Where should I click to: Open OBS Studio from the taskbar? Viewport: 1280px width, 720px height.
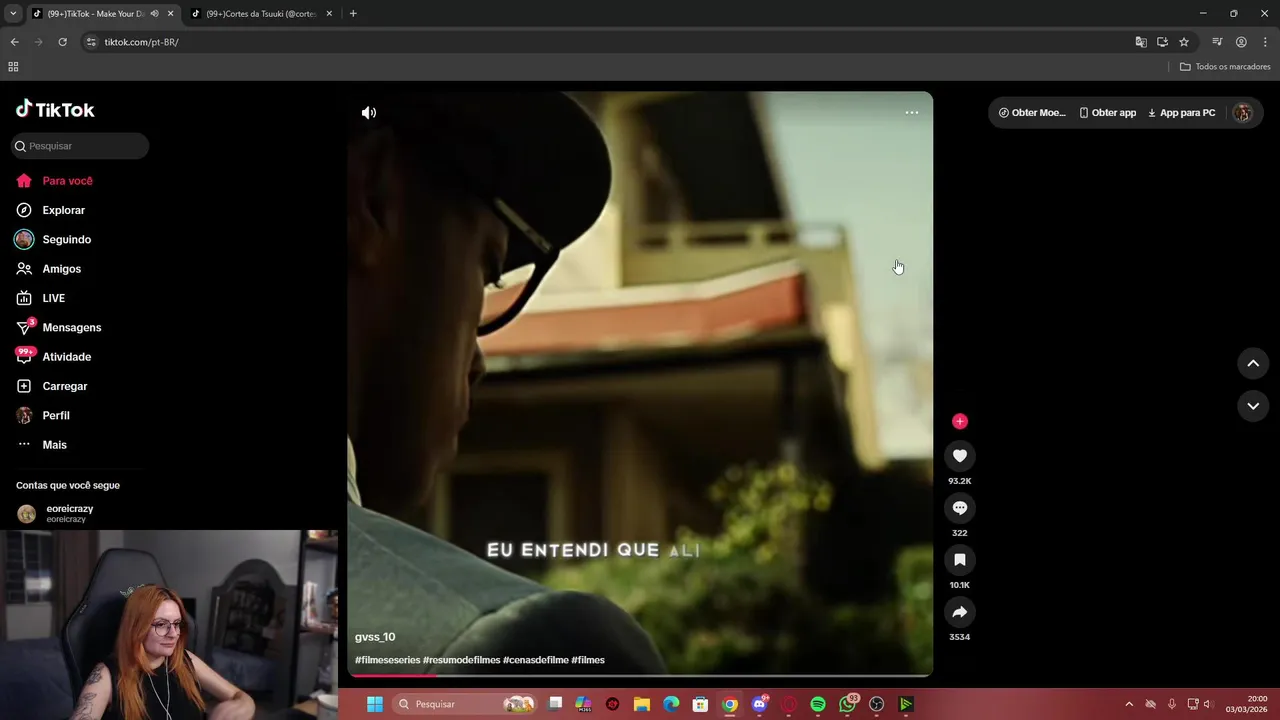click(877, 704)
